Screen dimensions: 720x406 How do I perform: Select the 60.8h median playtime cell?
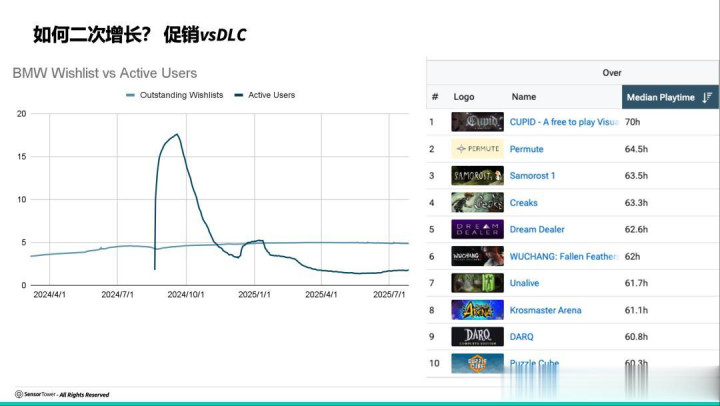click(636, 337)
